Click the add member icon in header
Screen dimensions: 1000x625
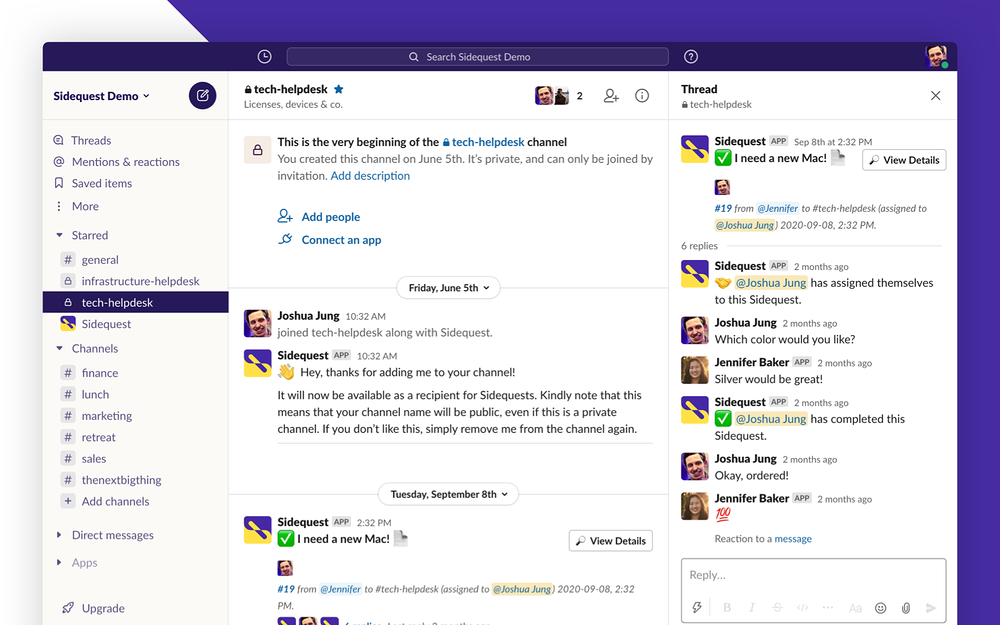click(x=611, y=96)
